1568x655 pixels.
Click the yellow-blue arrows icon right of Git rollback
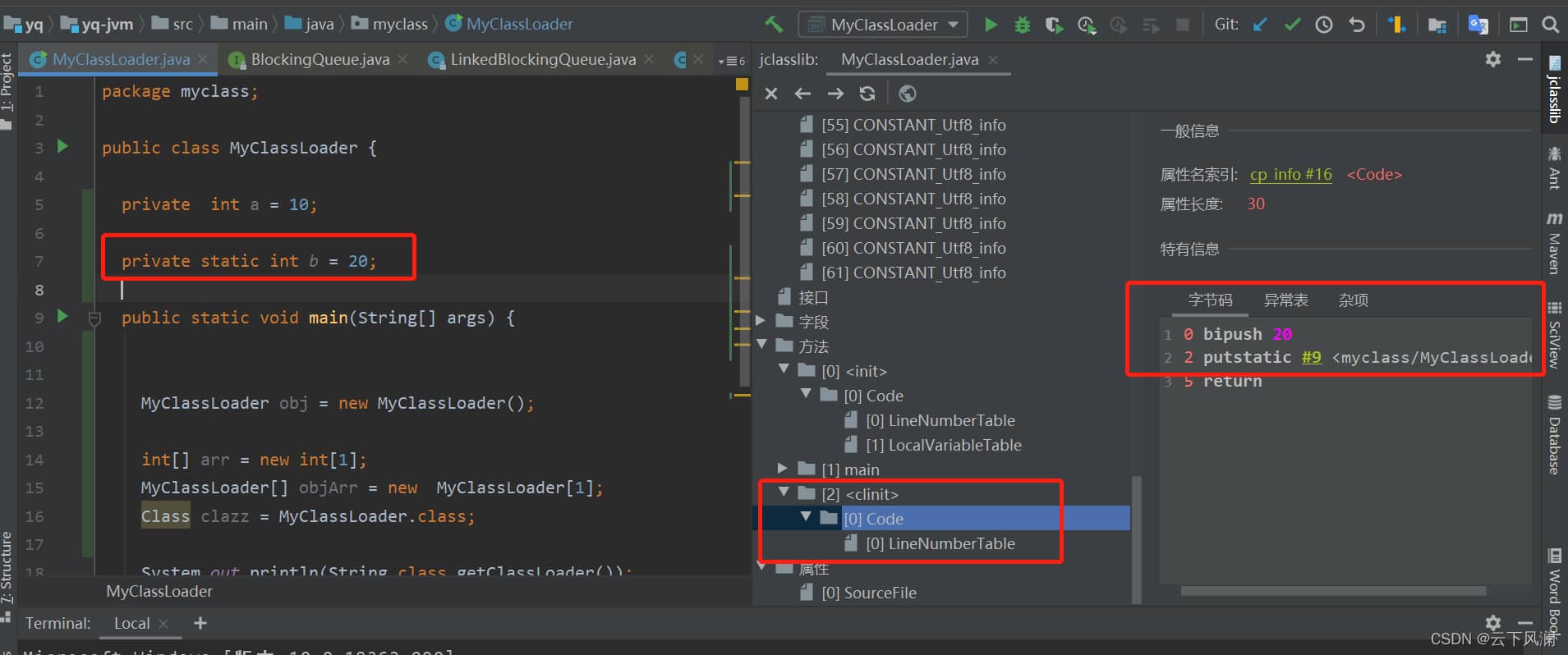pyautogui.click(x=1396, y=25)
